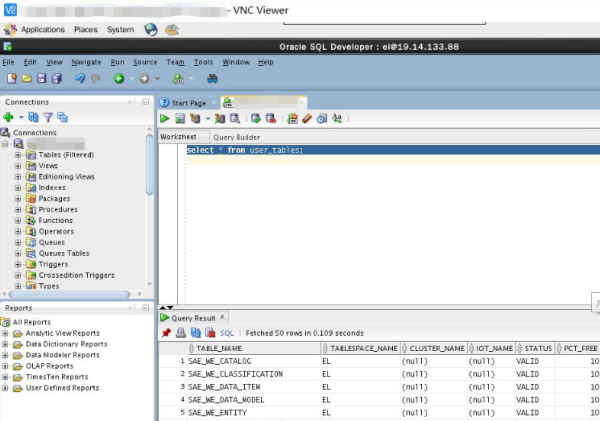Image resolution: width=600 pixels, height=421 pixels.
Task: Click the Commit icon in worksheet toolbar
Action: coord(256,119)
